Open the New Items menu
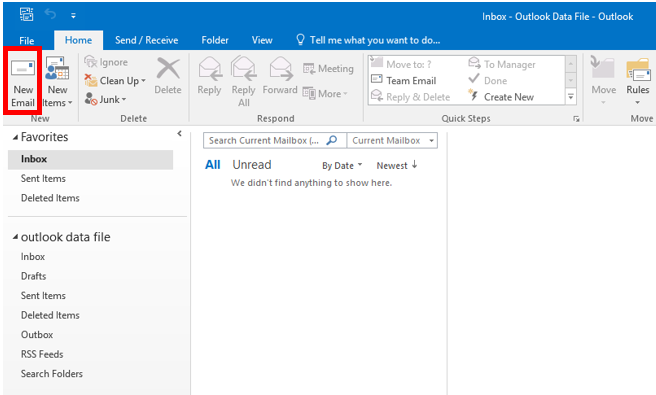This screenshot has width=656, height=395. tap(57, 81)
